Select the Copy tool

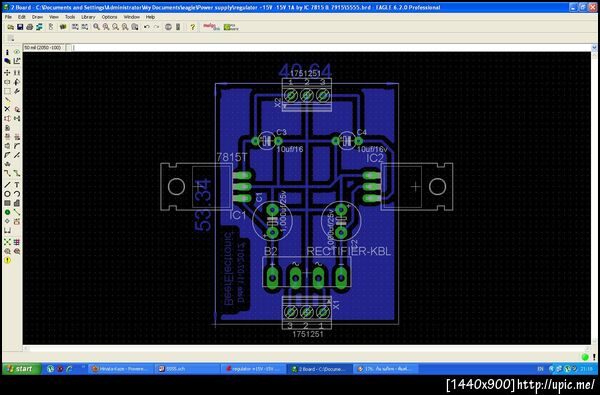click(17, 73)
